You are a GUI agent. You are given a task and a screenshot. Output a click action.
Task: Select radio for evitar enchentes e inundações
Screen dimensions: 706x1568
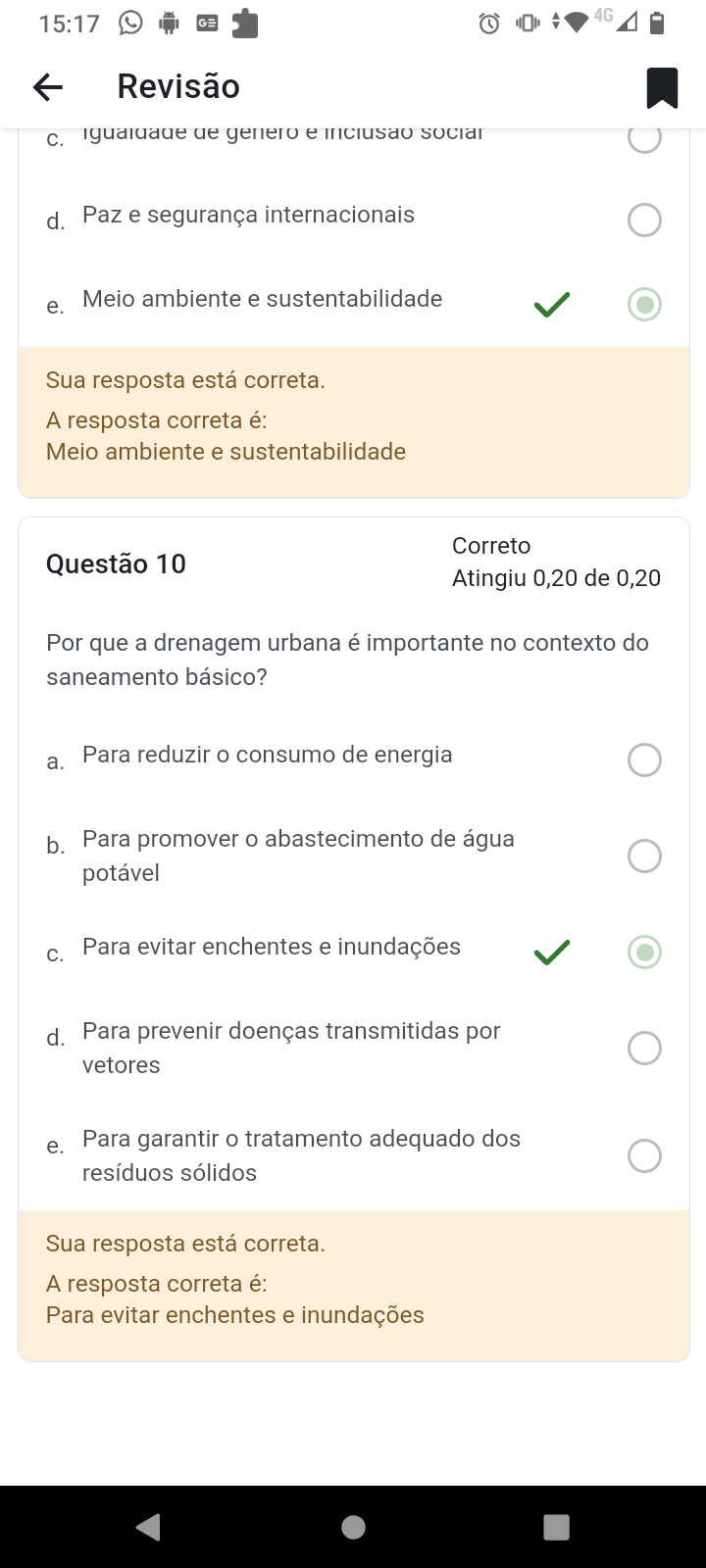coord(644,952)
